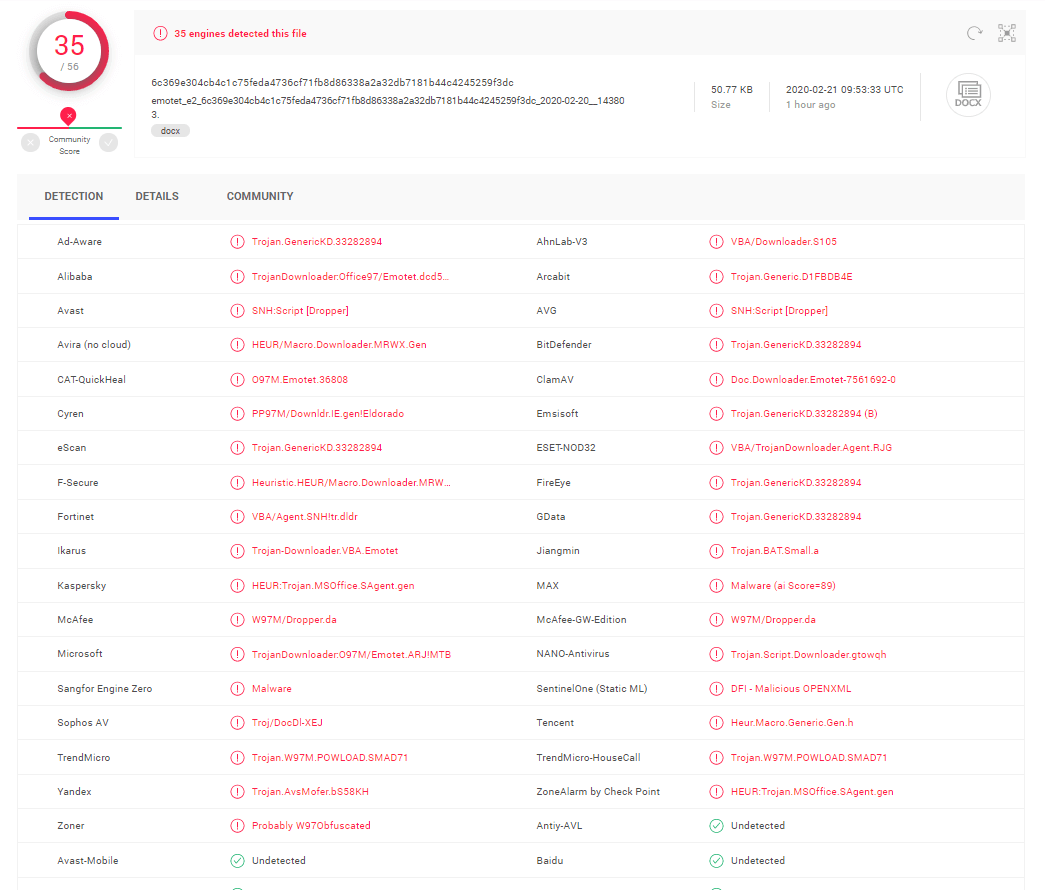Vote positive with community check button
1045x890 pixels.
(109, 142)
